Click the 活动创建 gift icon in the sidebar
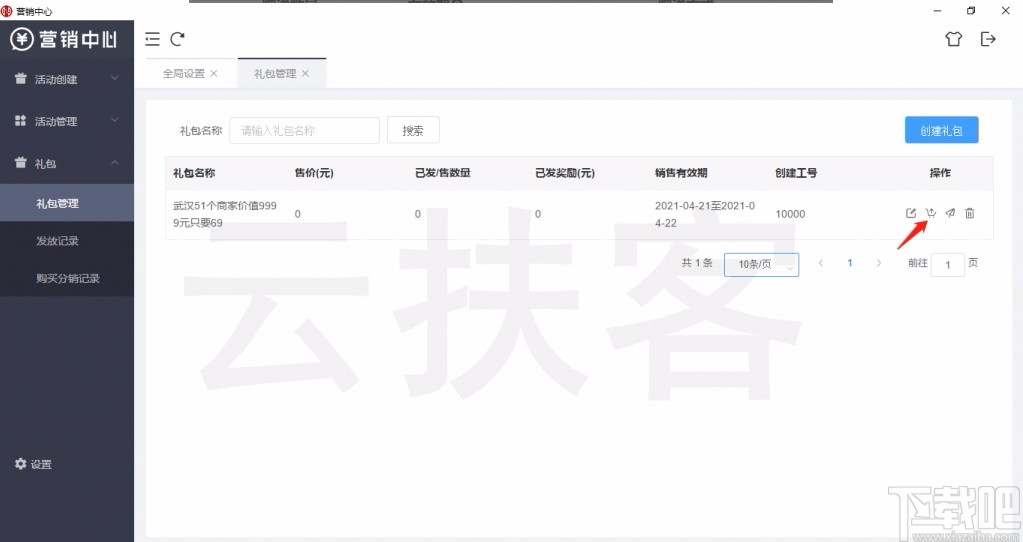 point(21,78)
